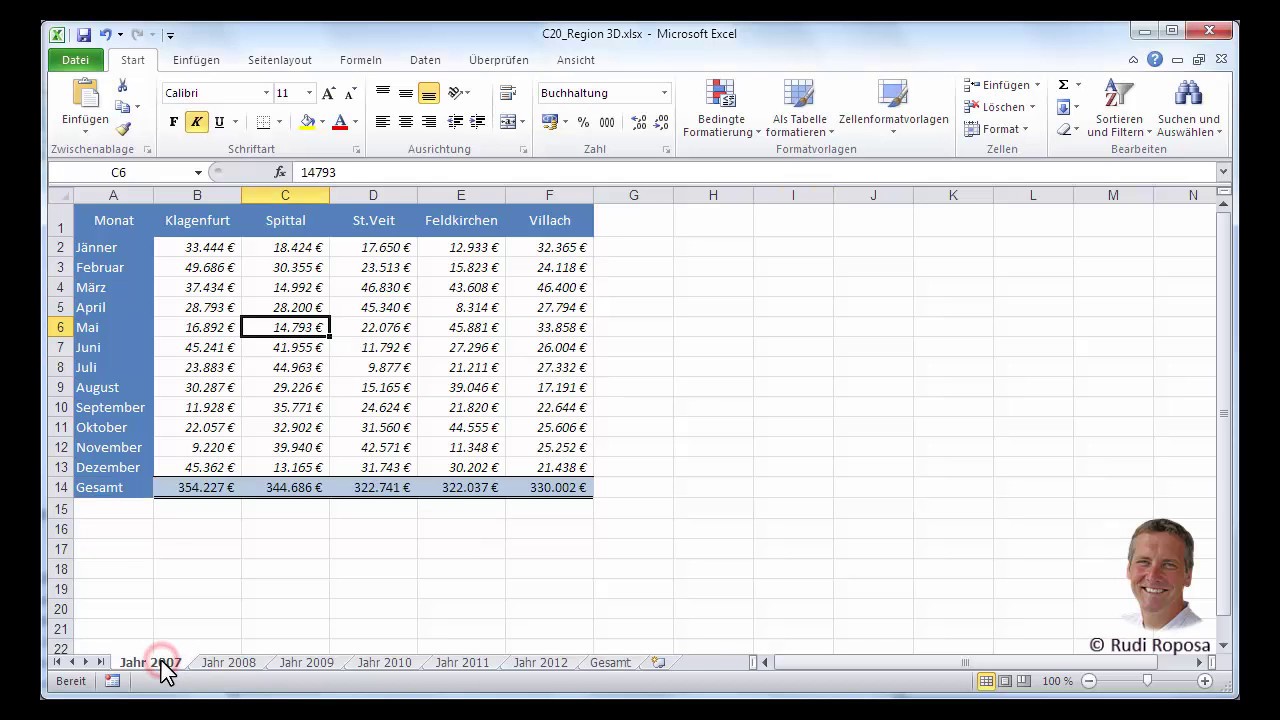
Task: Select the Page Break Preview button
Action: 1024,681
